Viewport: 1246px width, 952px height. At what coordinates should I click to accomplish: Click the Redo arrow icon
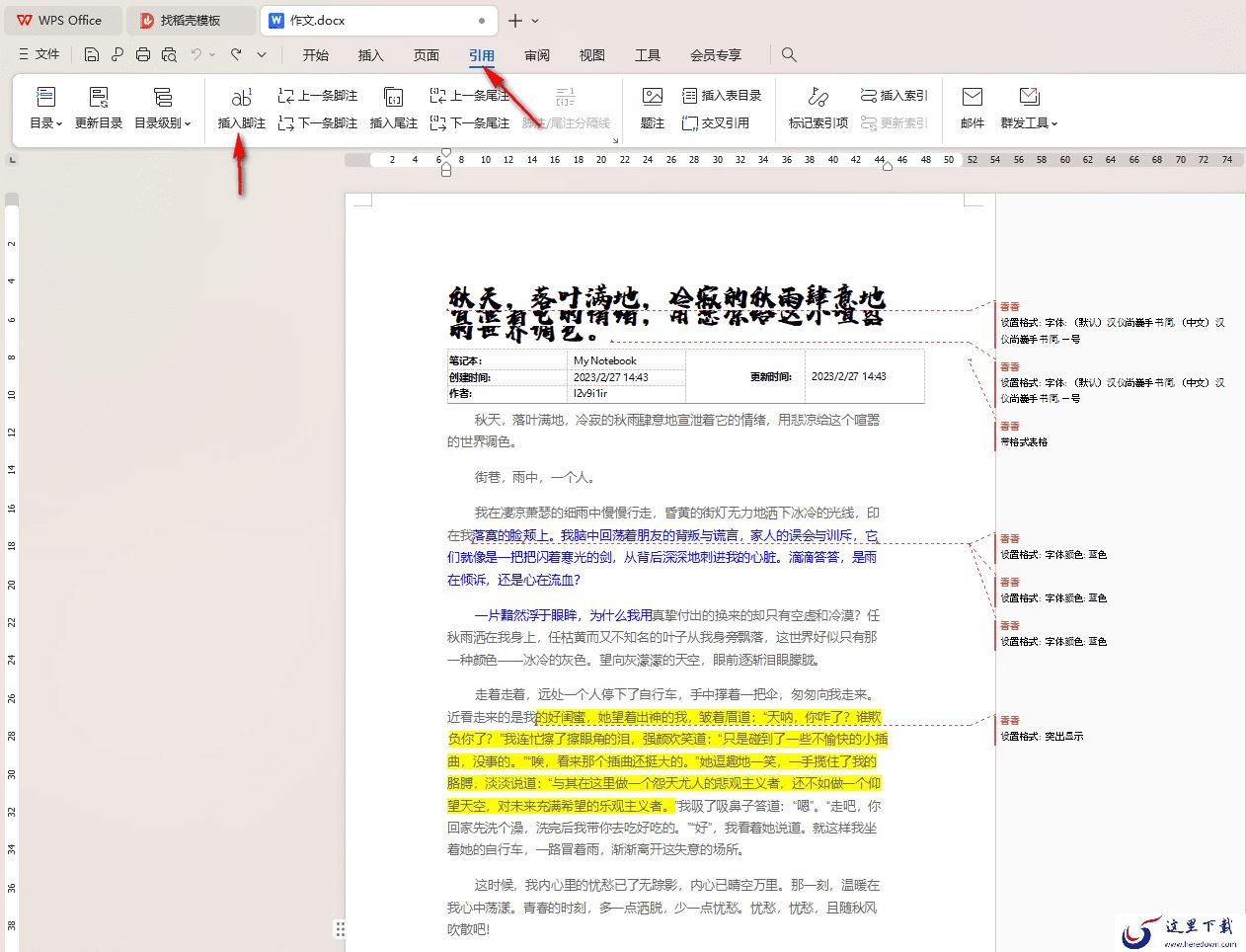coord(236,54)
